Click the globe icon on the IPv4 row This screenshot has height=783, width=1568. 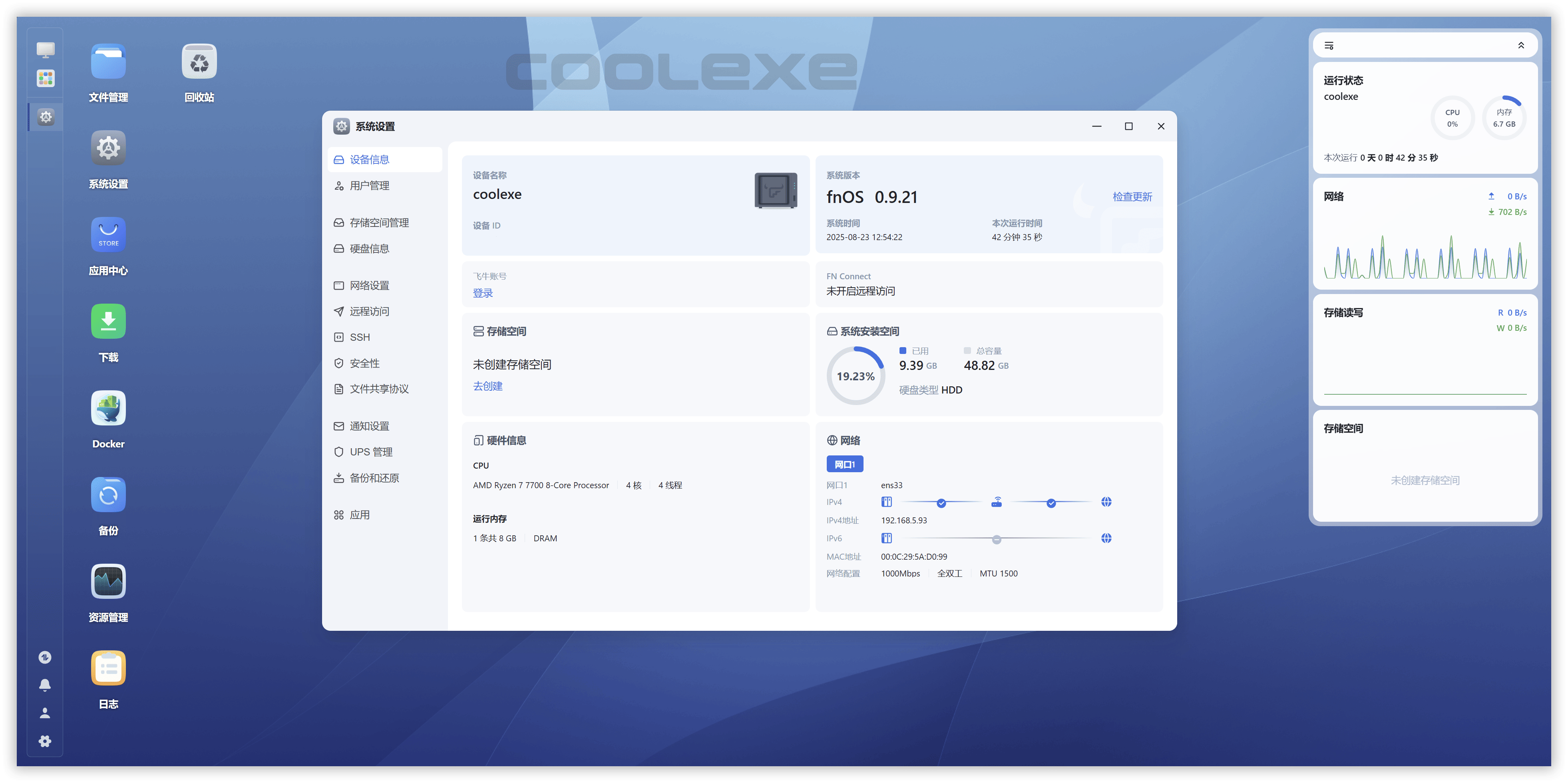coord(1106,502)
